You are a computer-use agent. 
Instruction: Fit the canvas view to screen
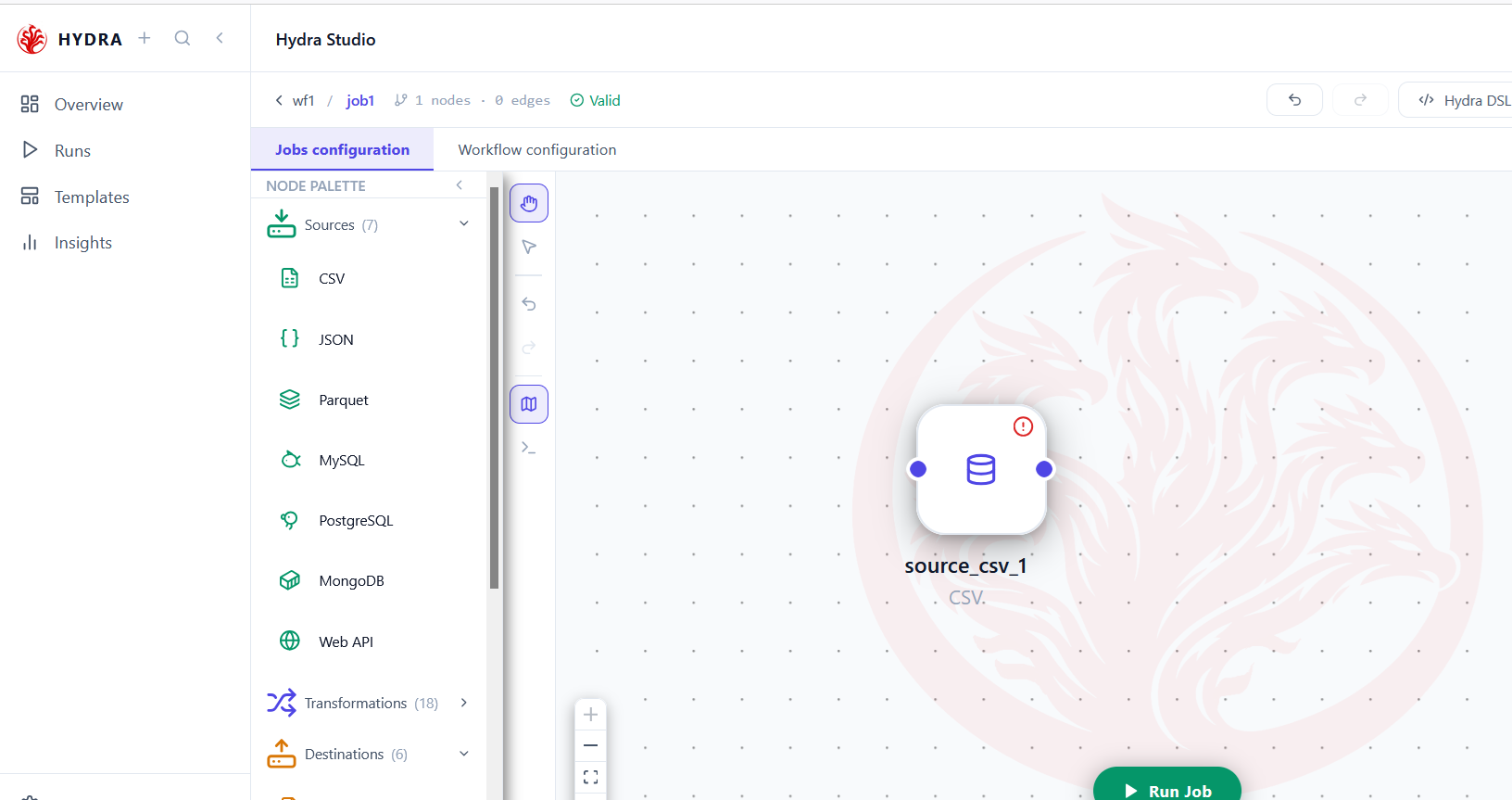pos(590,777)
